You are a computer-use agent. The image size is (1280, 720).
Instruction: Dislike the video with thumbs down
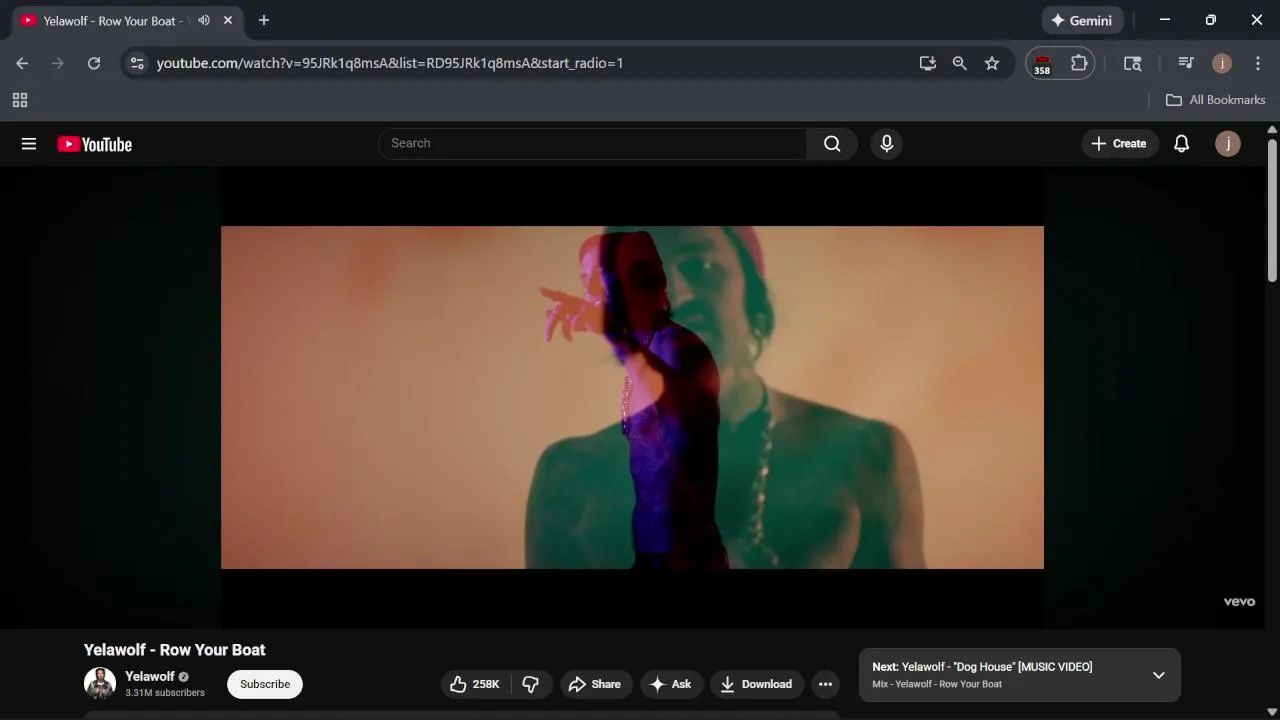click(x=531, y=684)
